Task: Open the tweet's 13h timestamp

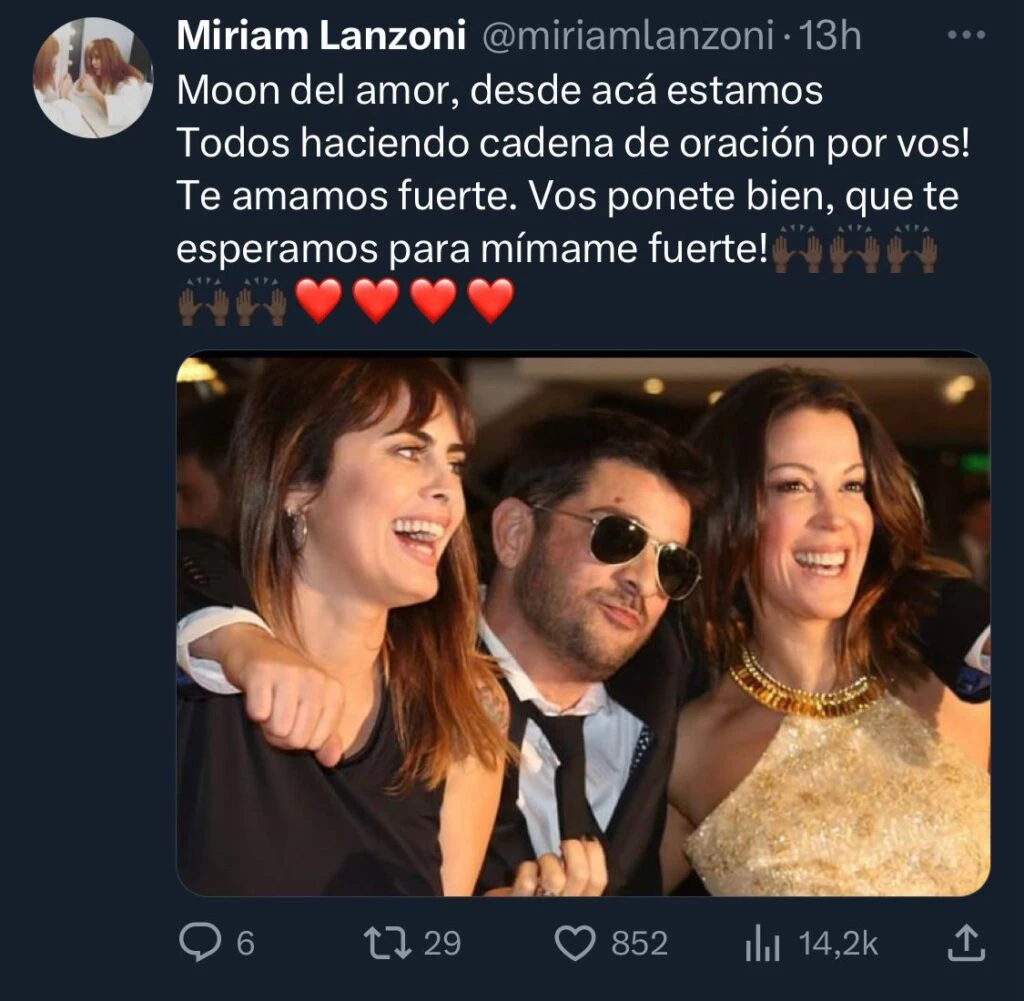Action: click(831, 38)
